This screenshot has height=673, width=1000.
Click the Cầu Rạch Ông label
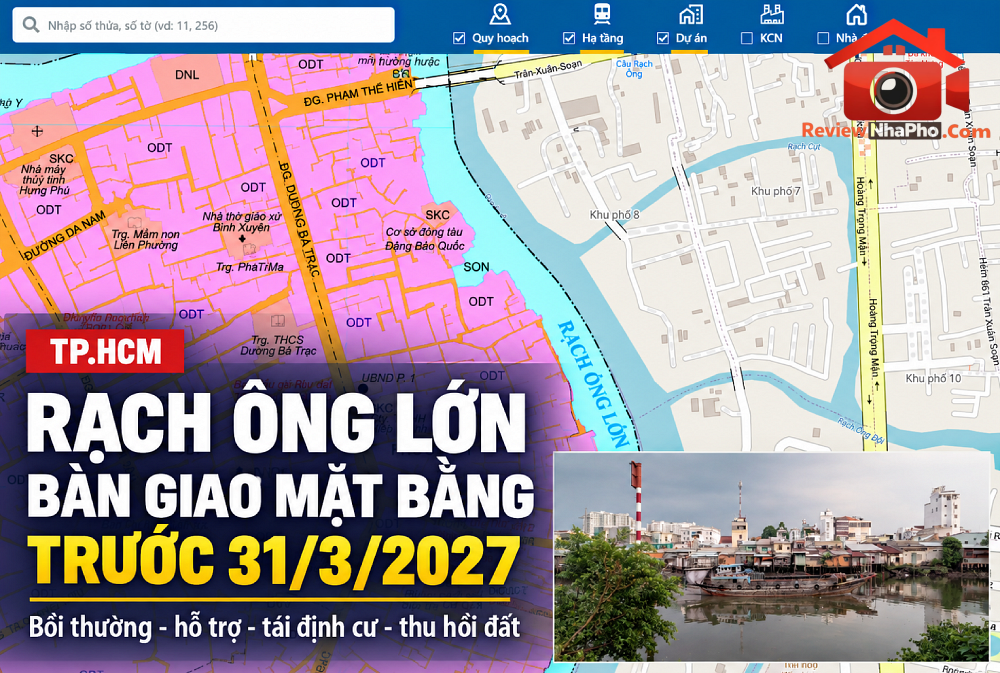(x=634, y=68)
